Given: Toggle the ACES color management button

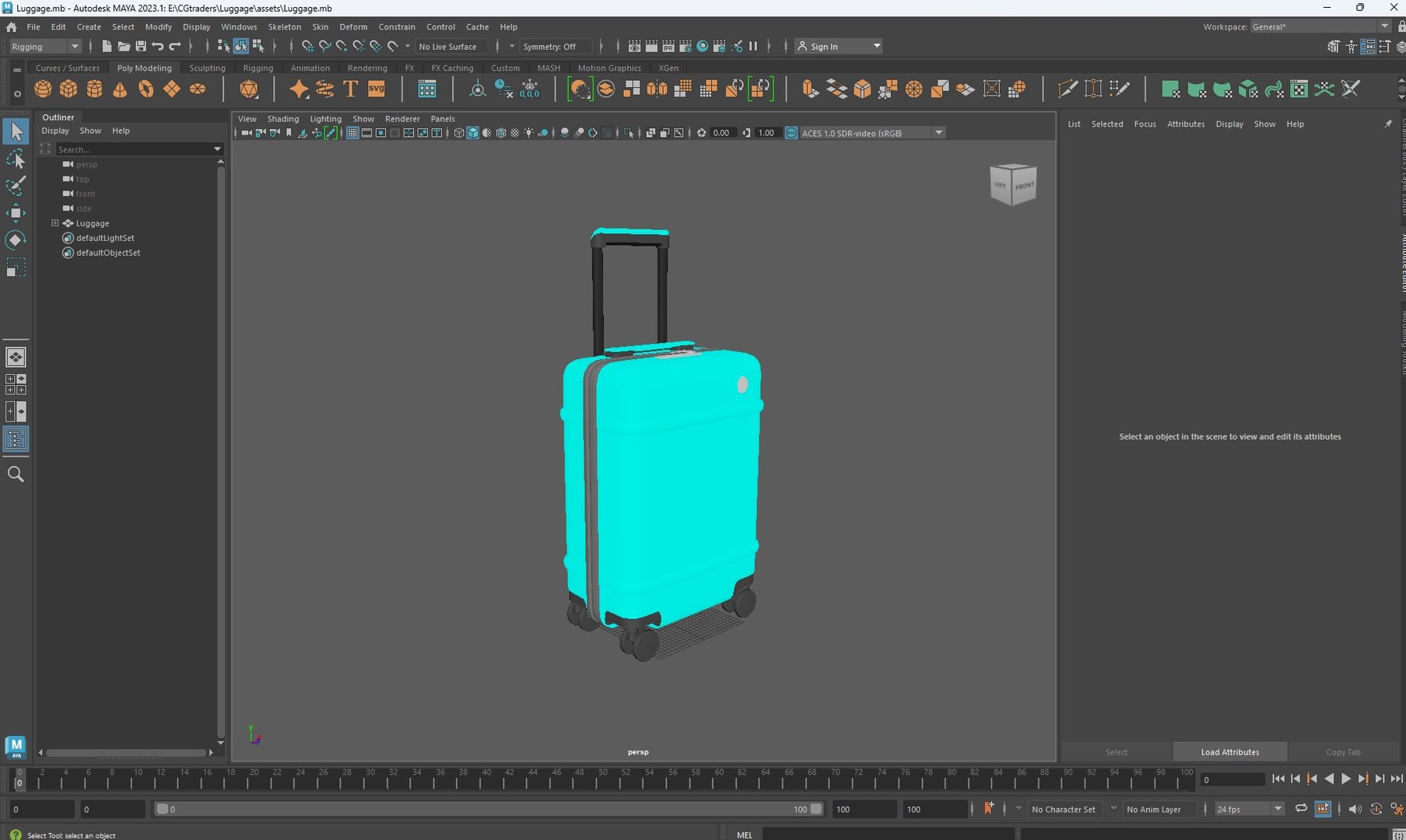Looking at the screenshot, I should 791,133.
